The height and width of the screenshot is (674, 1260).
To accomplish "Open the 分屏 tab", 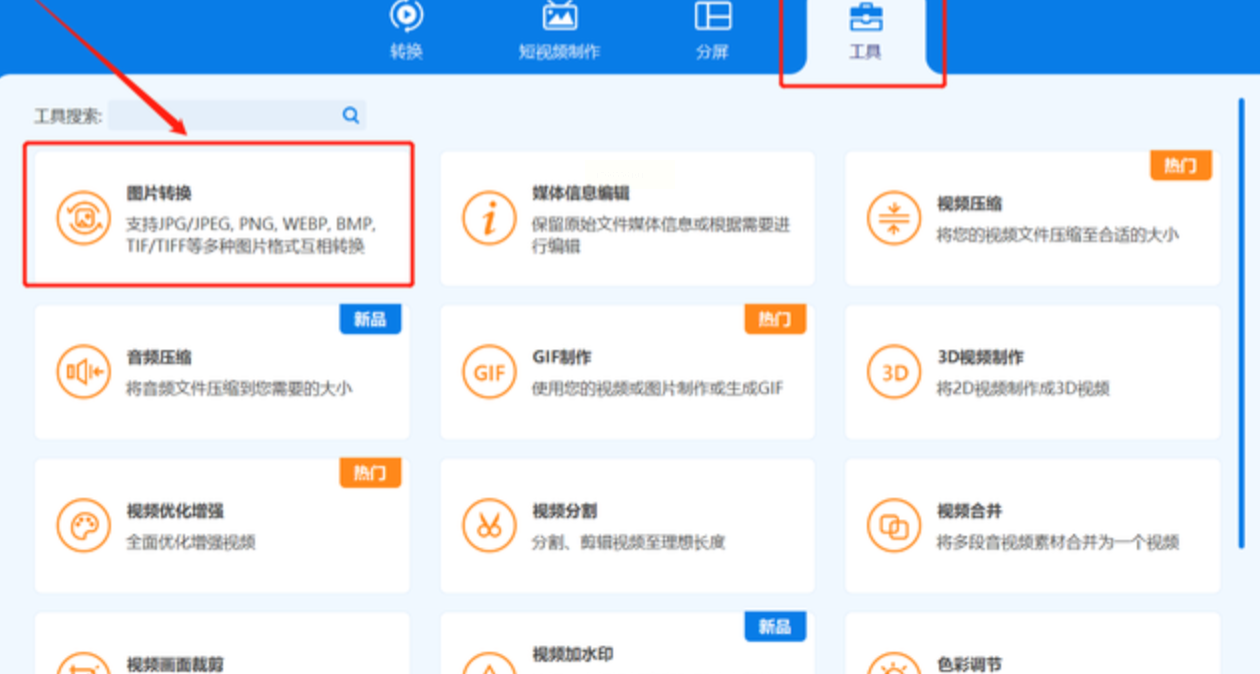I will pyautogui.click(x=712, y=31).
